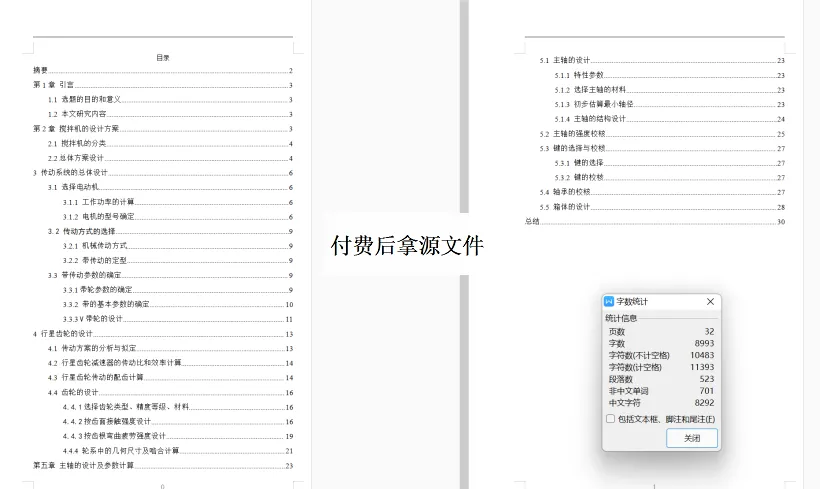Open contents entry 第1章 引言
The height and width of the screenshot is (489, 820).
[x=163, y=85]
